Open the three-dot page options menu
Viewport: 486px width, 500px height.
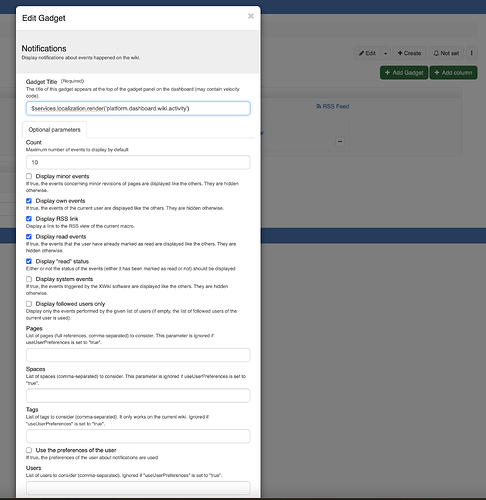click(x=471, y=53)
